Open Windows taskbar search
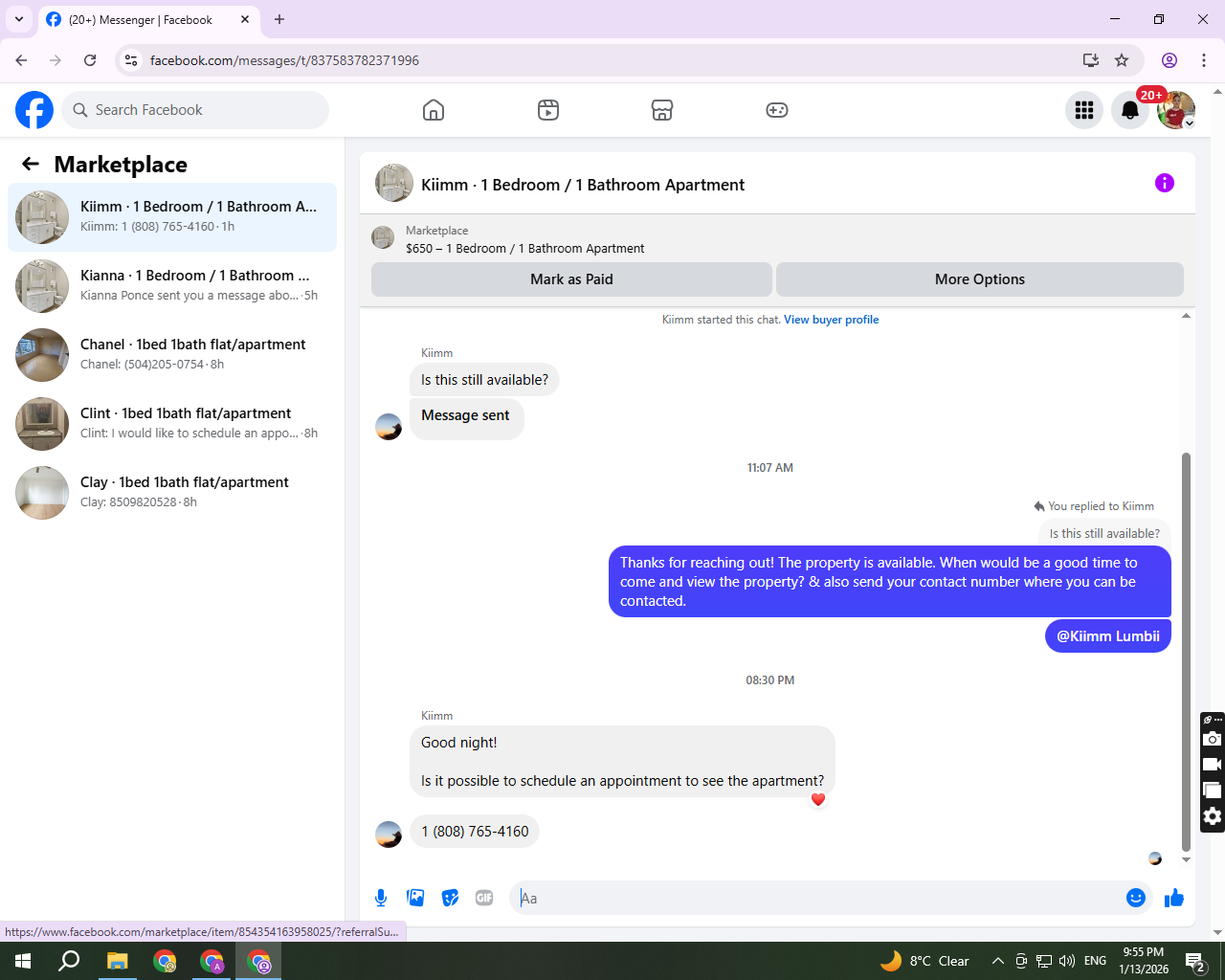1225x980 pixels. point(69,961)
